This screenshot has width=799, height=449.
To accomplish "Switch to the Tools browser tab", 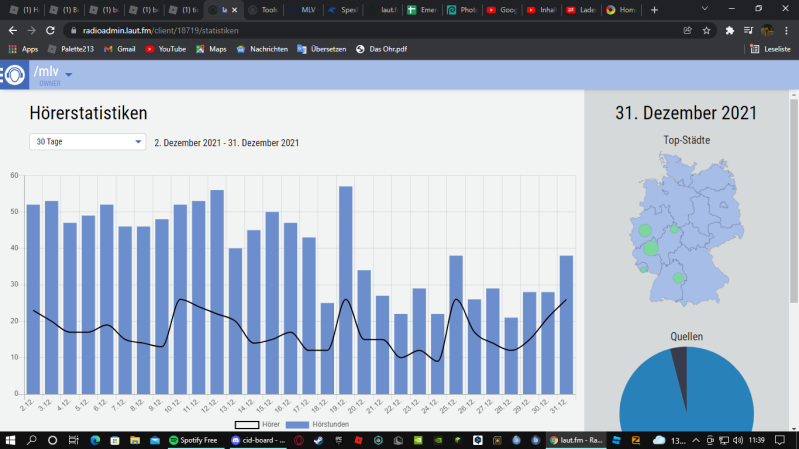I will pos(264,10).
